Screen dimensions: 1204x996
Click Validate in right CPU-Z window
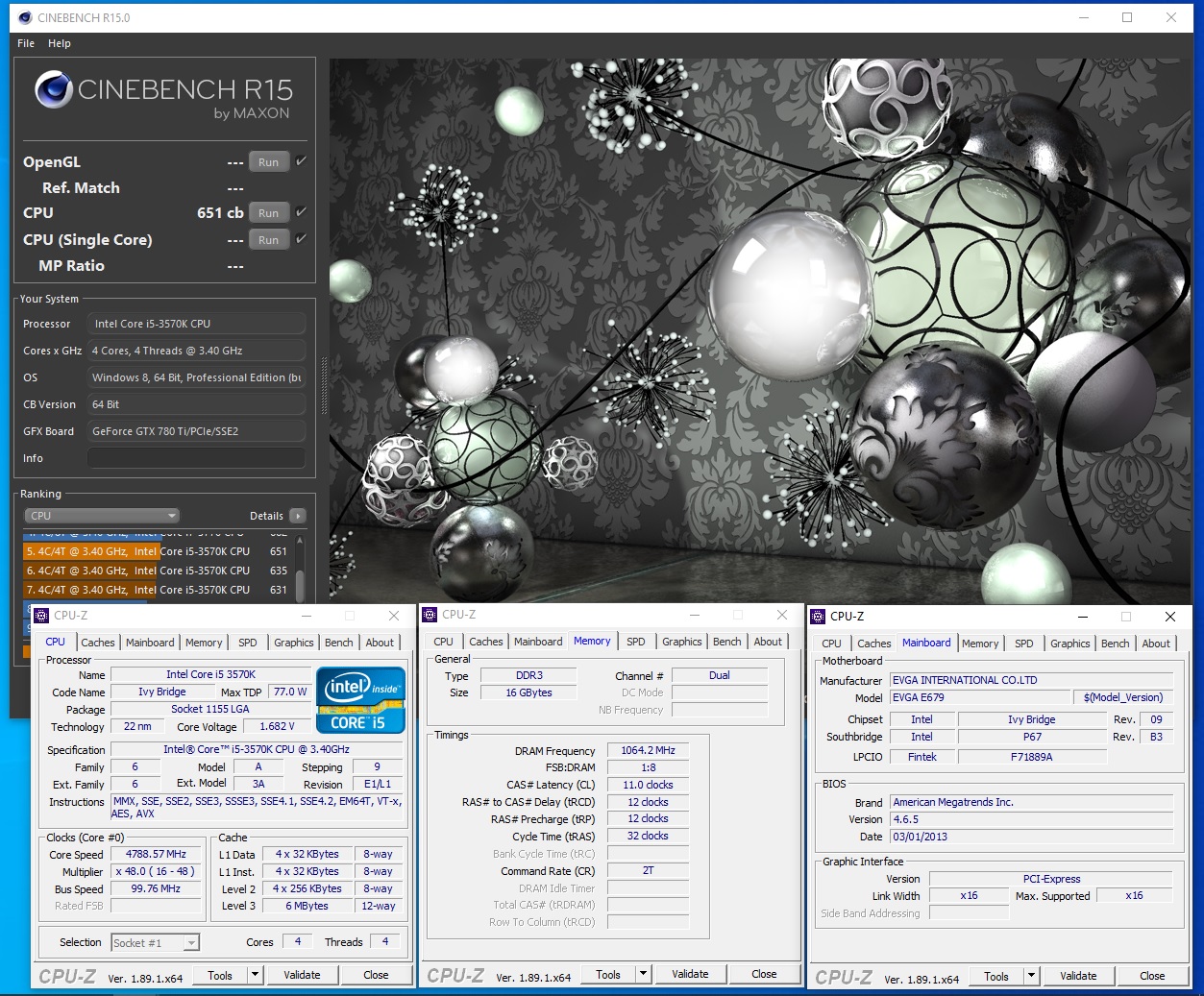click(x=1078, y=976)
